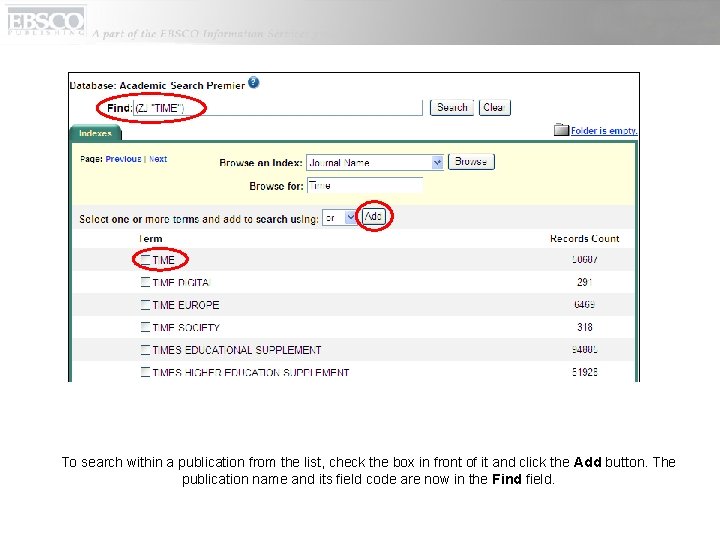720x540 pixels.
Task: Click the Term column header
Action: (151, 239)
